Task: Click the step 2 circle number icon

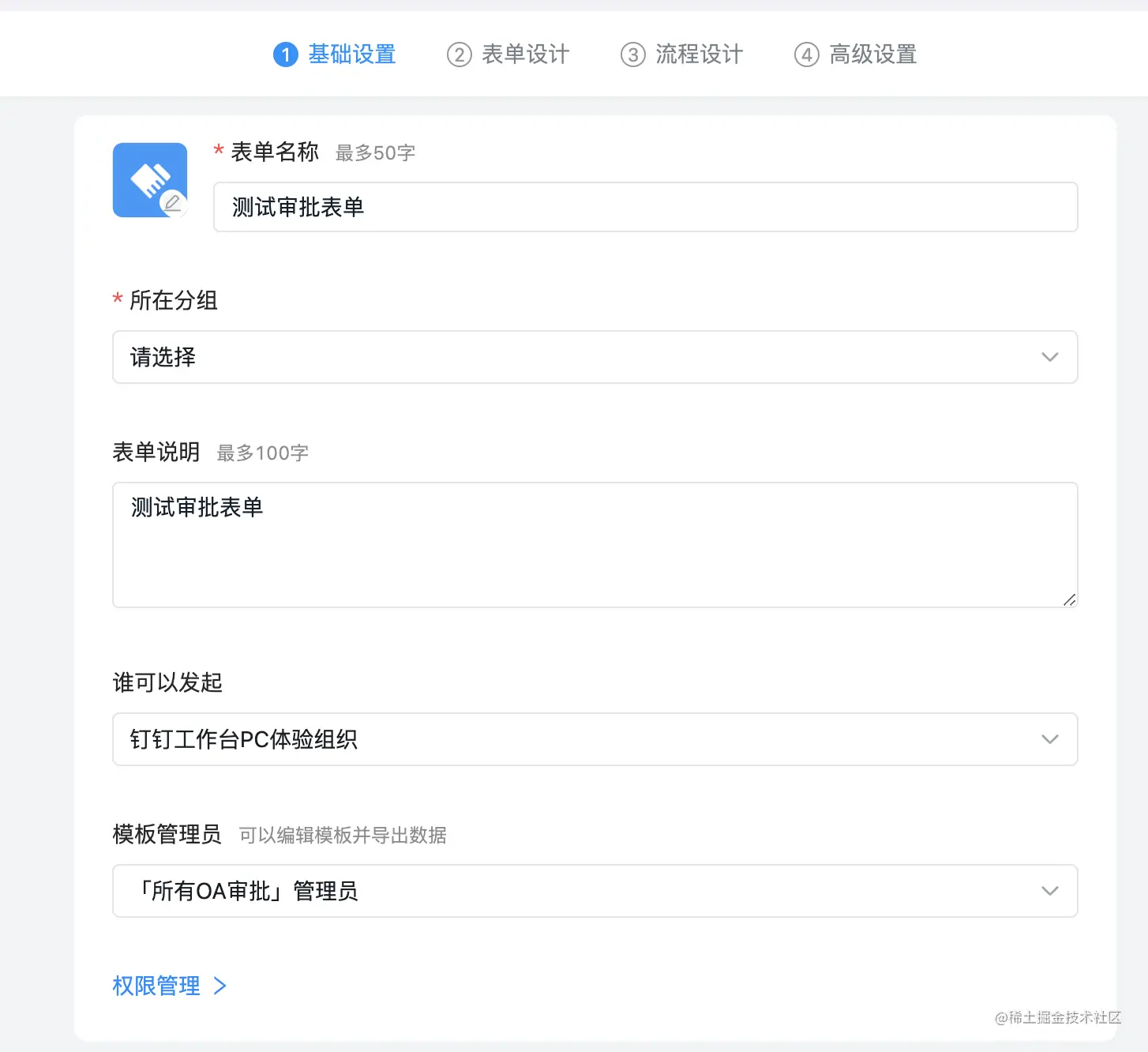Action: coord(460,54)
